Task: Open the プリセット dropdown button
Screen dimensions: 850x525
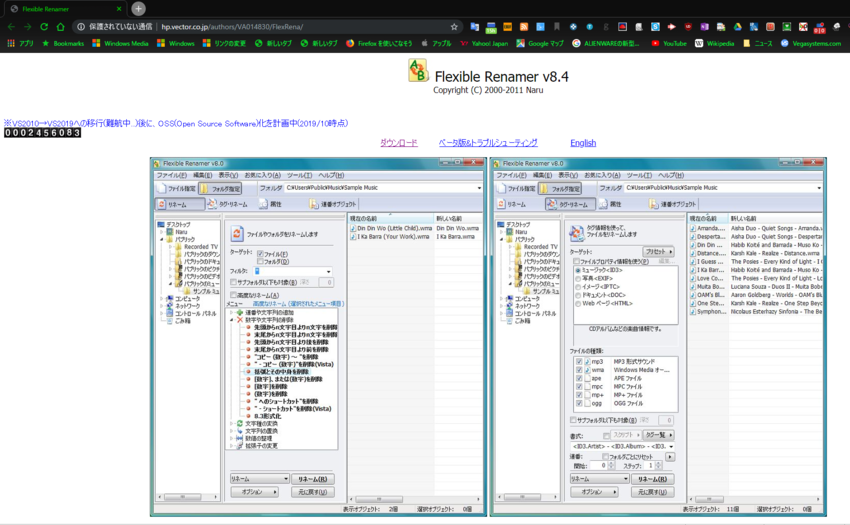Action: [658, 252]
